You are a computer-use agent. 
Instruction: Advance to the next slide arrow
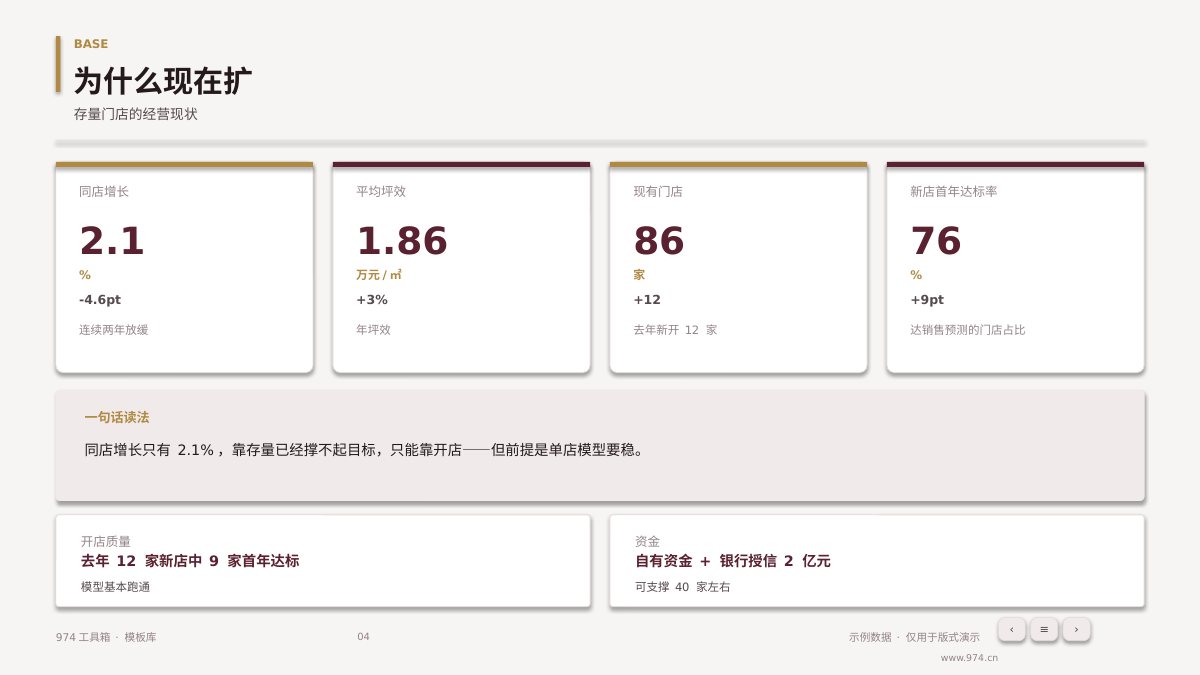[1076, 629]
